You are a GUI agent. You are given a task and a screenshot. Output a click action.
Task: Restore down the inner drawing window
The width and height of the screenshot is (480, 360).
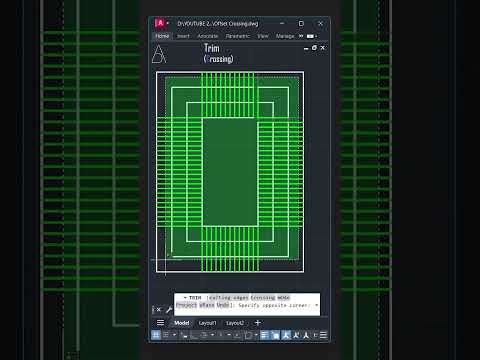(x=314, y=48)
